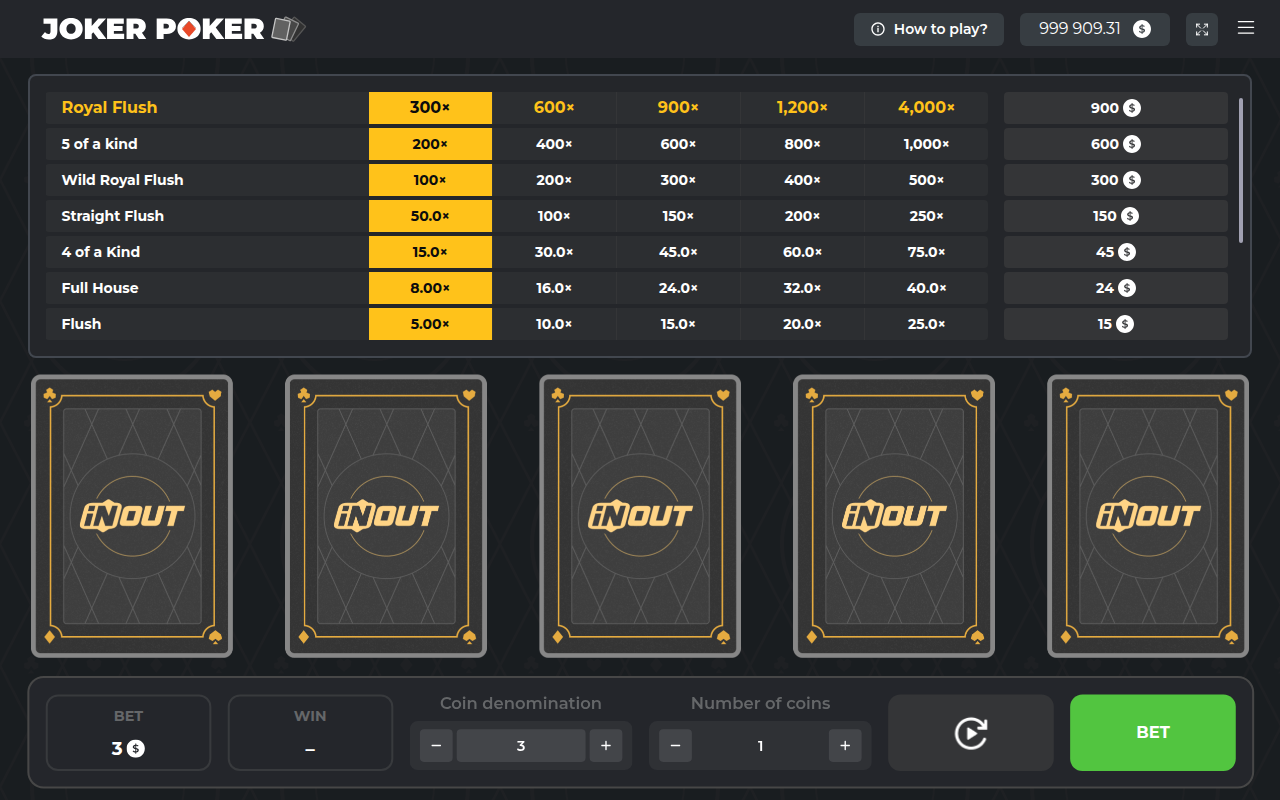The height and width of the screenshot is (800, 1280).
Task: Toggle fullscreen mode icon
Action: click(1202, 29)
